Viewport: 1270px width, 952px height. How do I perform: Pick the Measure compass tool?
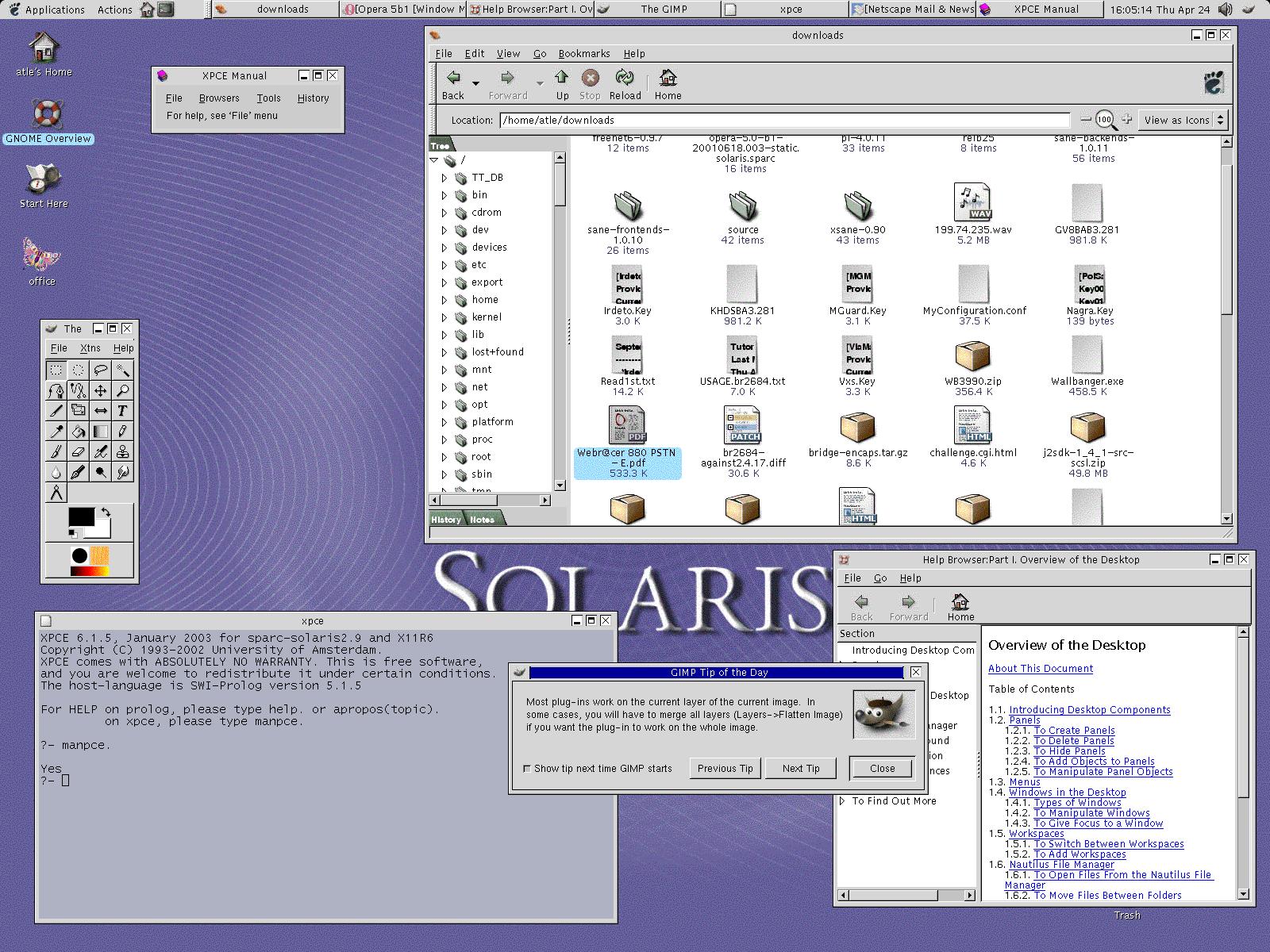click(x=56, y=493)
